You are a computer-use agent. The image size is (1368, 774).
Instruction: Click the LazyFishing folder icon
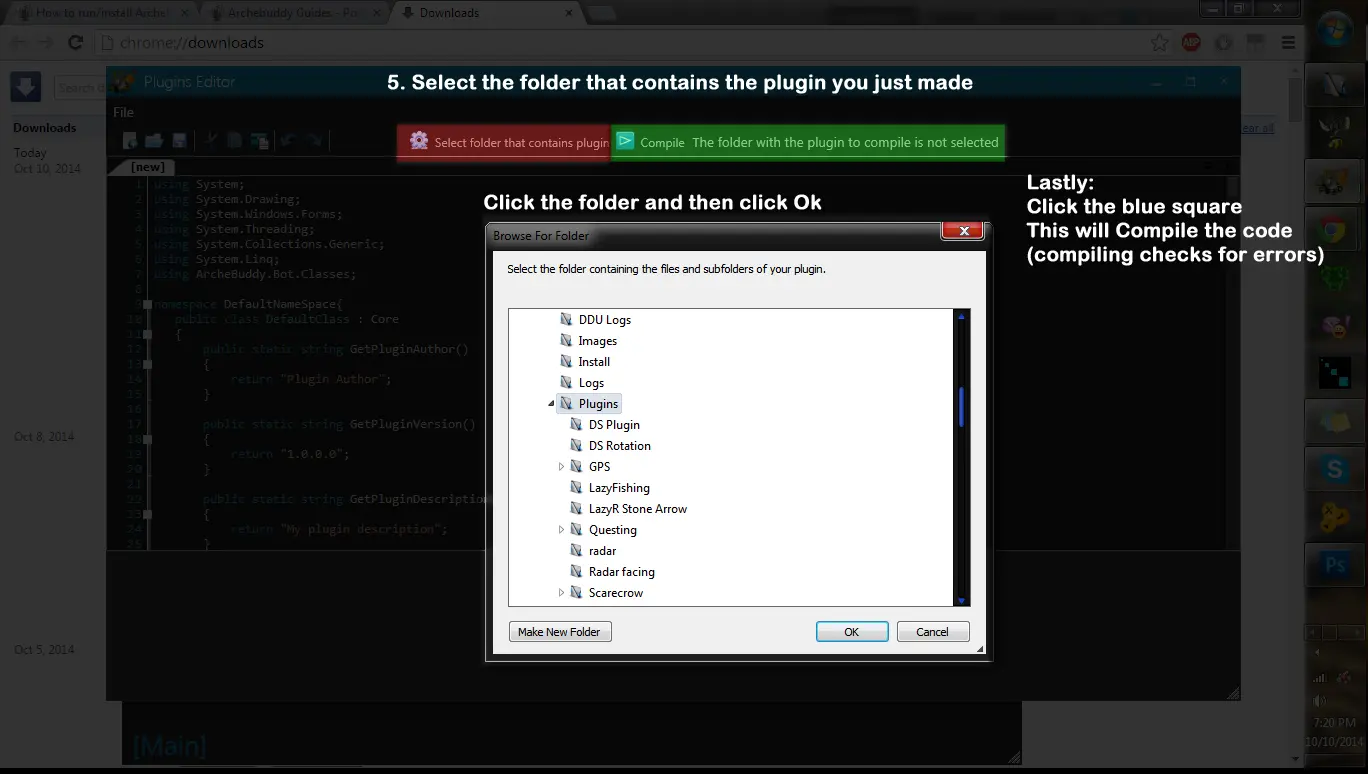[x=576, y=488]
